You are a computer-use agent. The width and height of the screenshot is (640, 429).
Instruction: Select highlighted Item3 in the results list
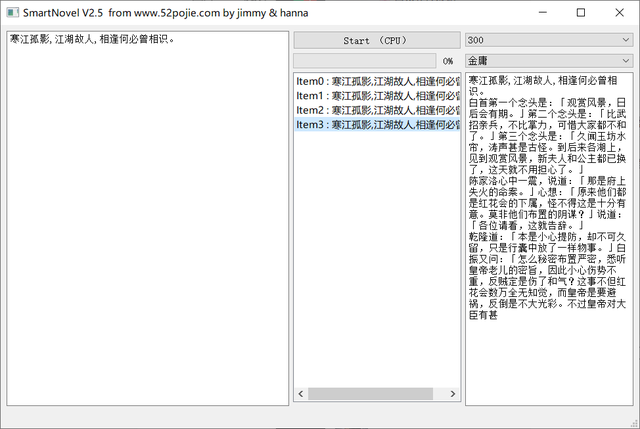[x=377, y=124]
